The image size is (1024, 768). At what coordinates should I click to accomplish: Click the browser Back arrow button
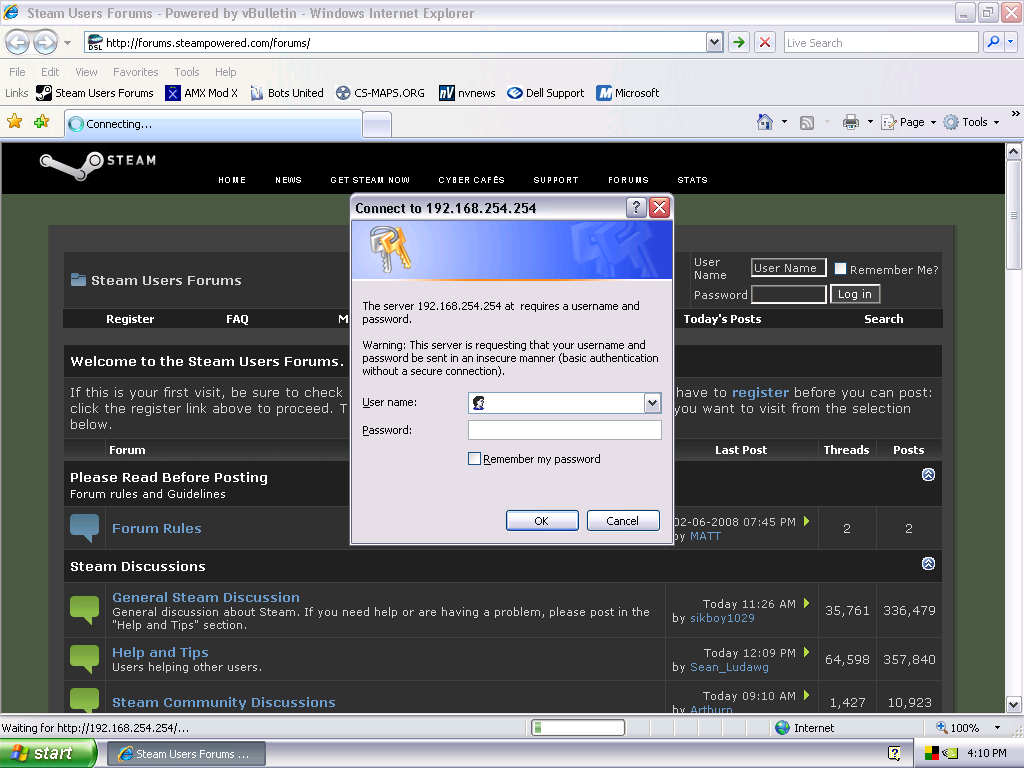pos(18,43)
